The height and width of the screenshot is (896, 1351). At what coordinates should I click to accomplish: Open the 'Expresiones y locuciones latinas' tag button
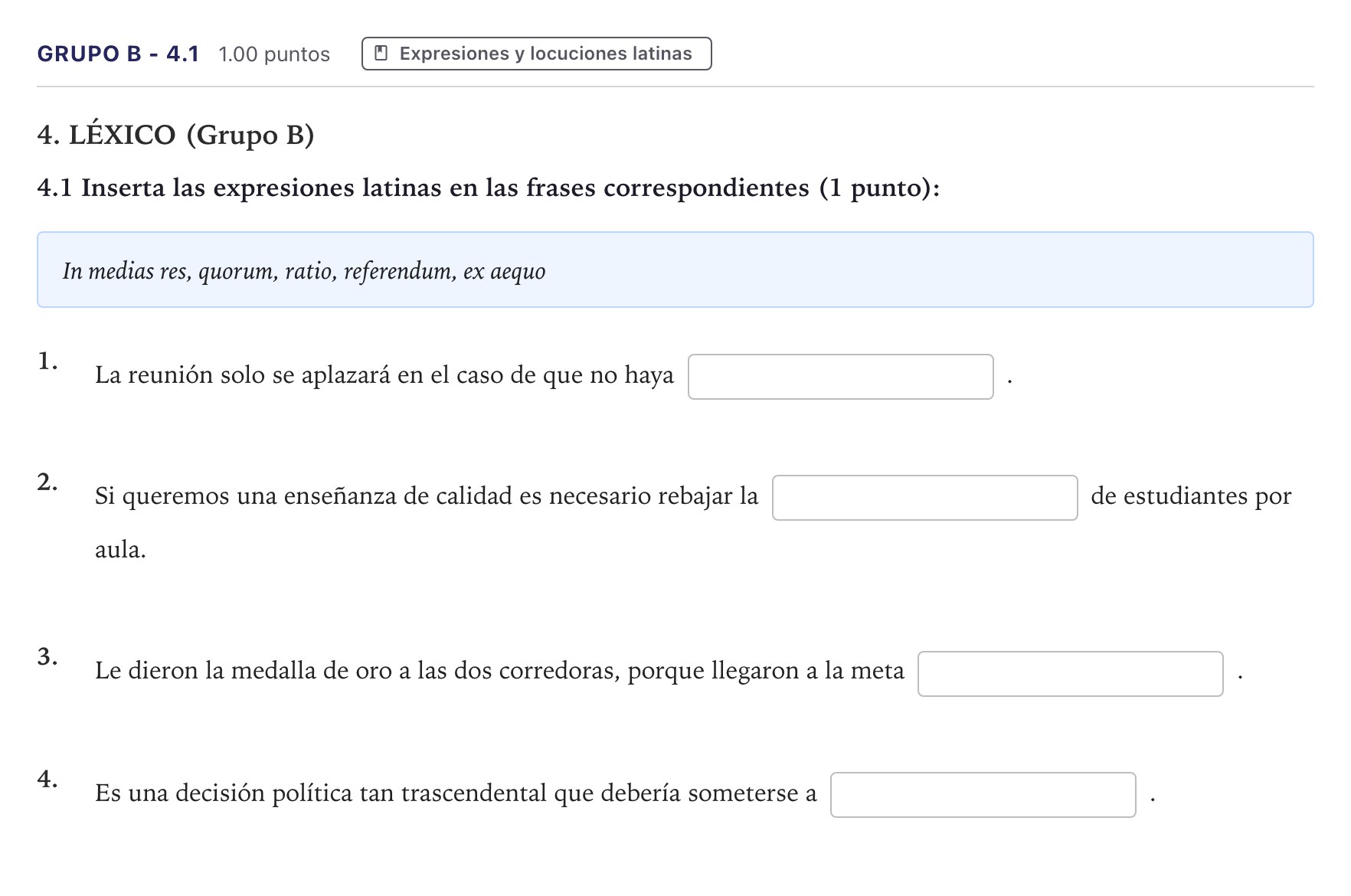[536, 54]
